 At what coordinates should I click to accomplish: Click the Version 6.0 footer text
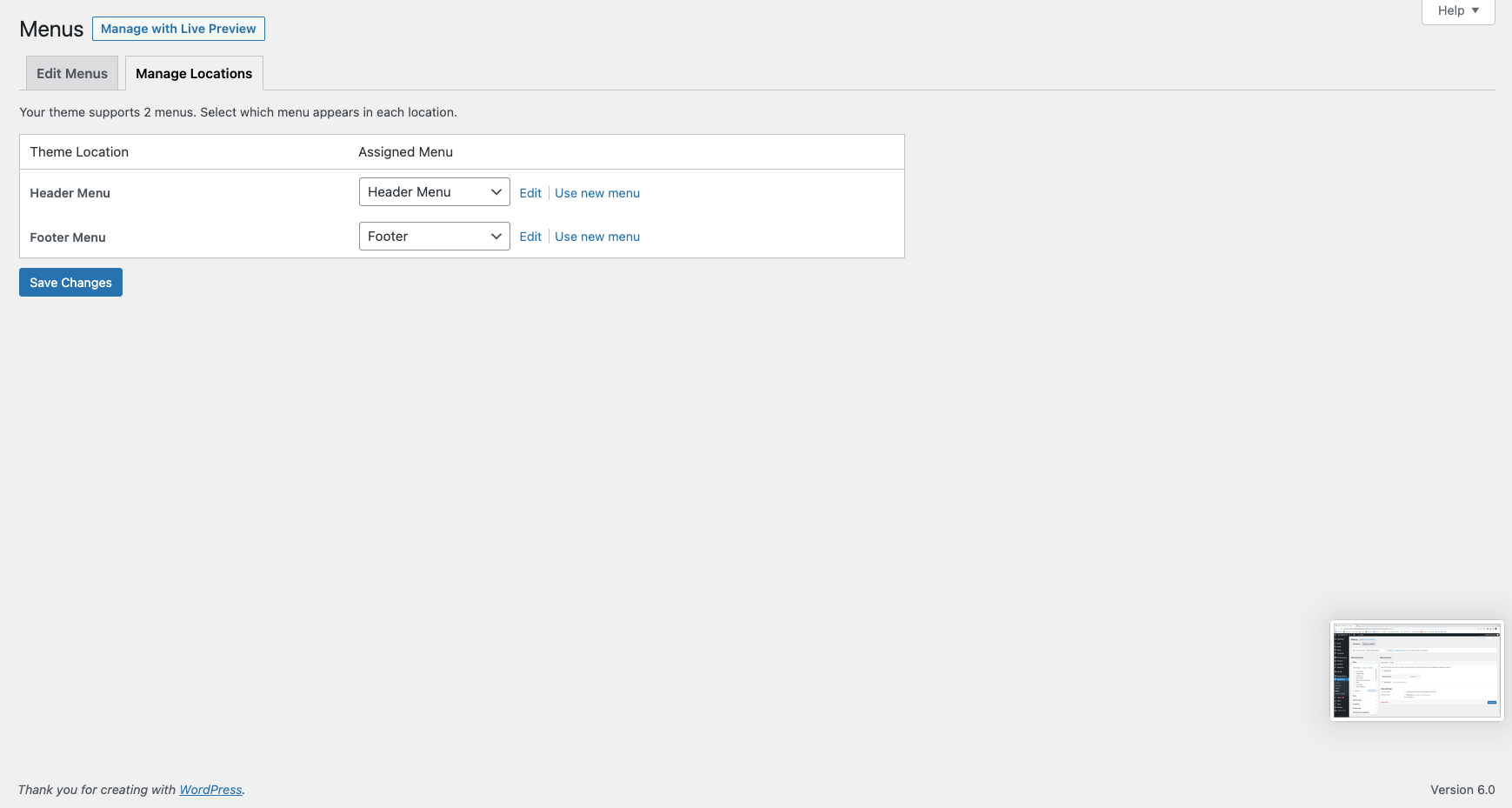pyautogui.click(x=1462, y=790)
